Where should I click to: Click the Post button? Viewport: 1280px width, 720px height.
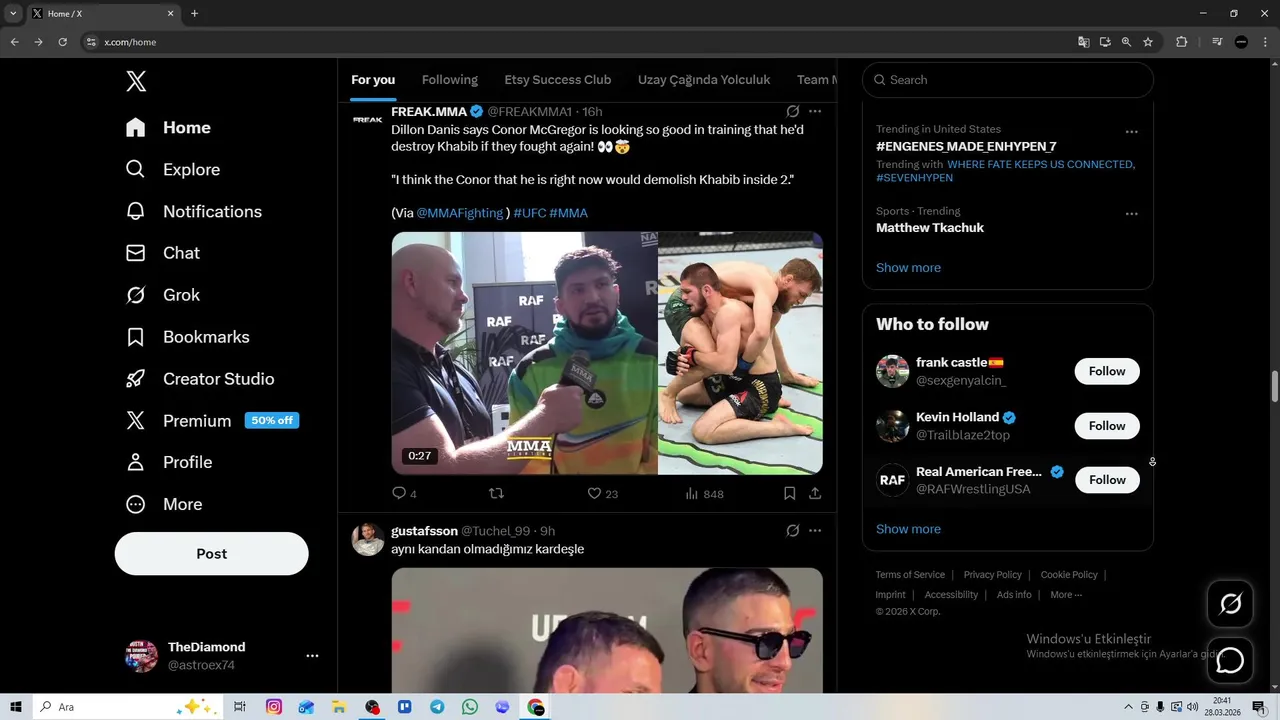coord(212,554)
